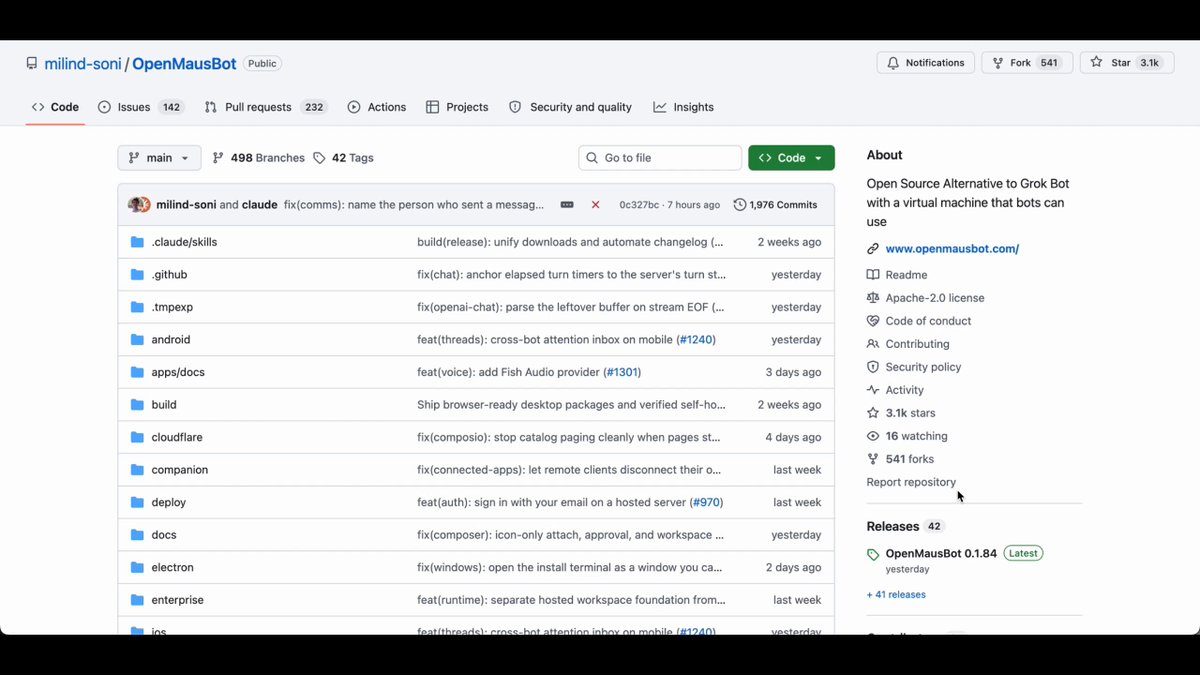Screen dimensions: 1200x675
Task: Click the apps/docs folder icon
Action: [x=137, y=372]
